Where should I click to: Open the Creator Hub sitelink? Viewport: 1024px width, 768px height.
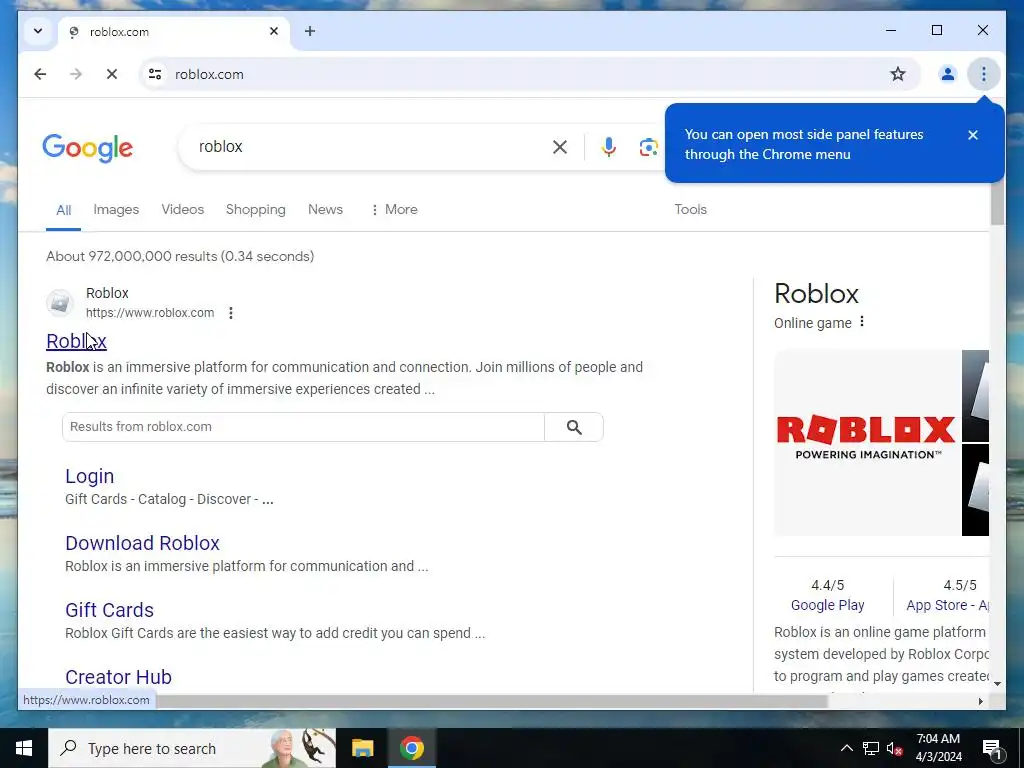(x=118, y=677)
